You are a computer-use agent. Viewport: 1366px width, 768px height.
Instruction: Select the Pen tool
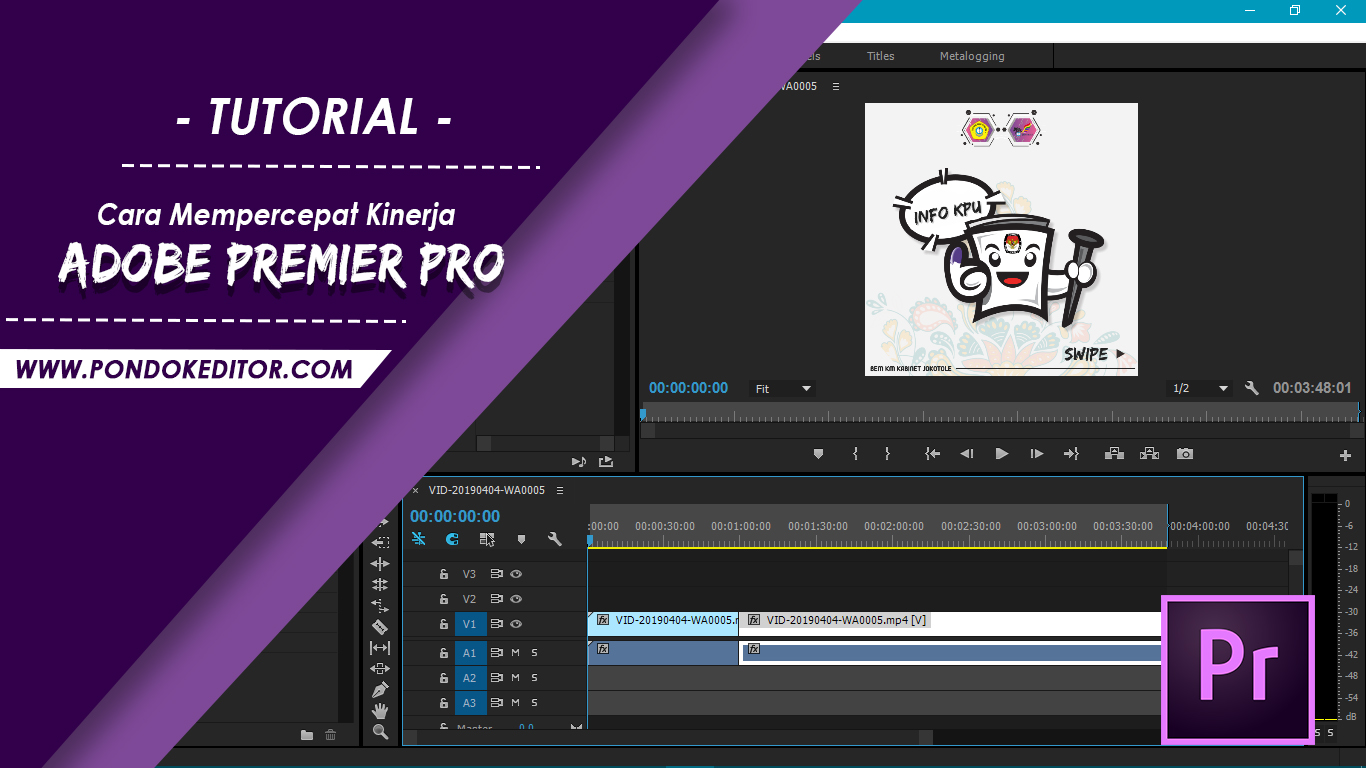pos(381,690)
